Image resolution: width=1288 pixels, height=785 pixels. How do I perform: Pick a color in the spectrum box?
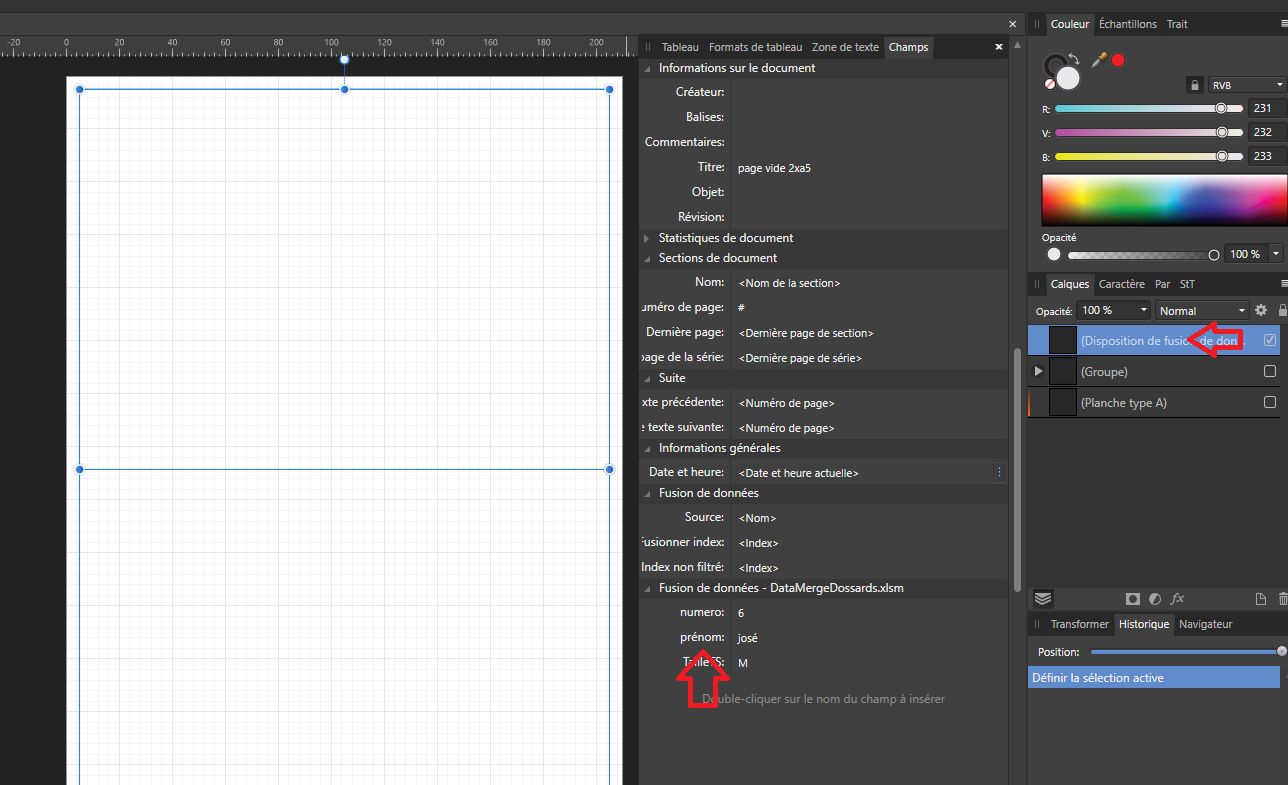coord(1164,200)
